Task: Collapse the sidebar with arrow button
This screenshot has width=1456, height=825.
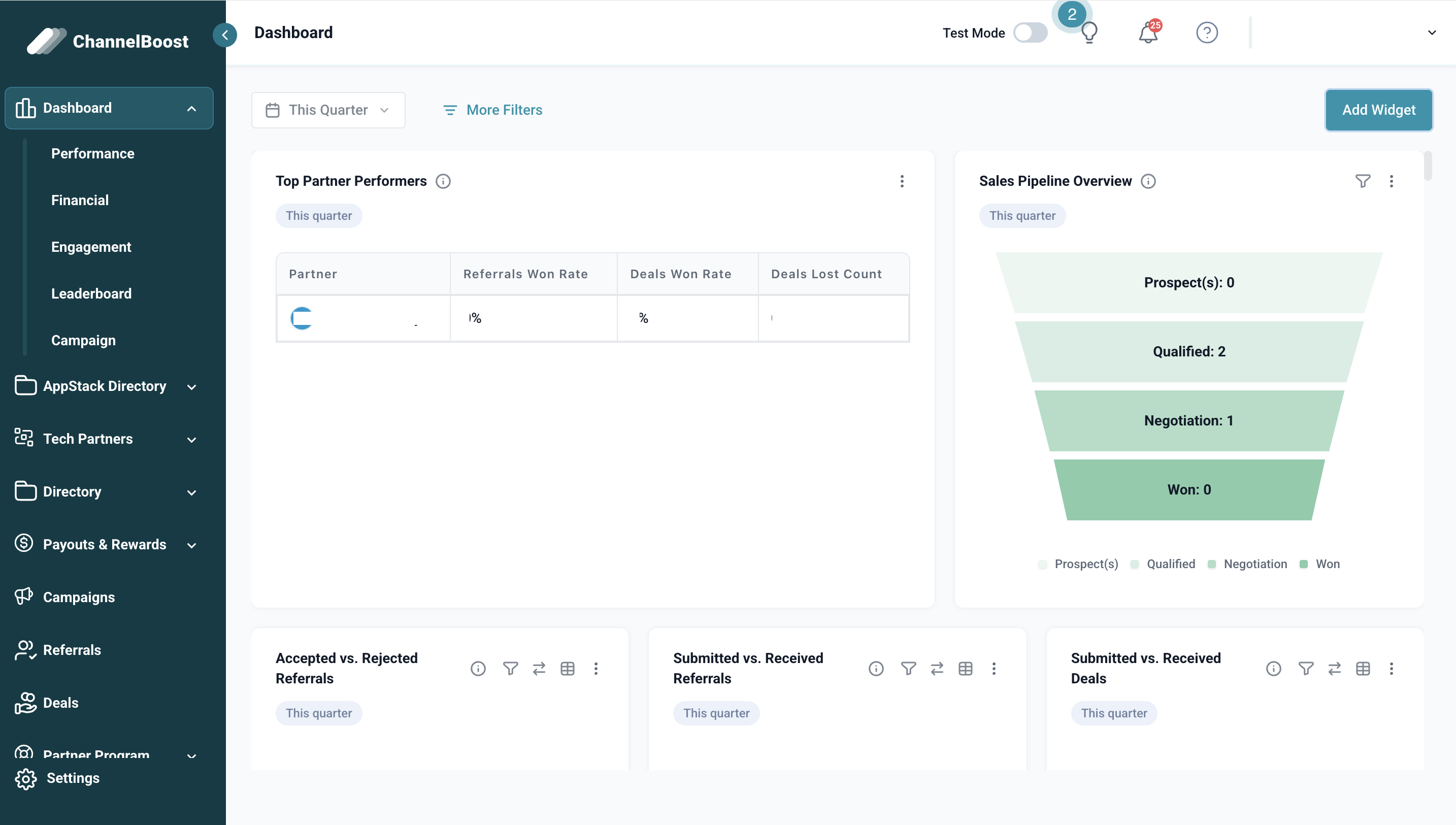Action: pos(225,35)
